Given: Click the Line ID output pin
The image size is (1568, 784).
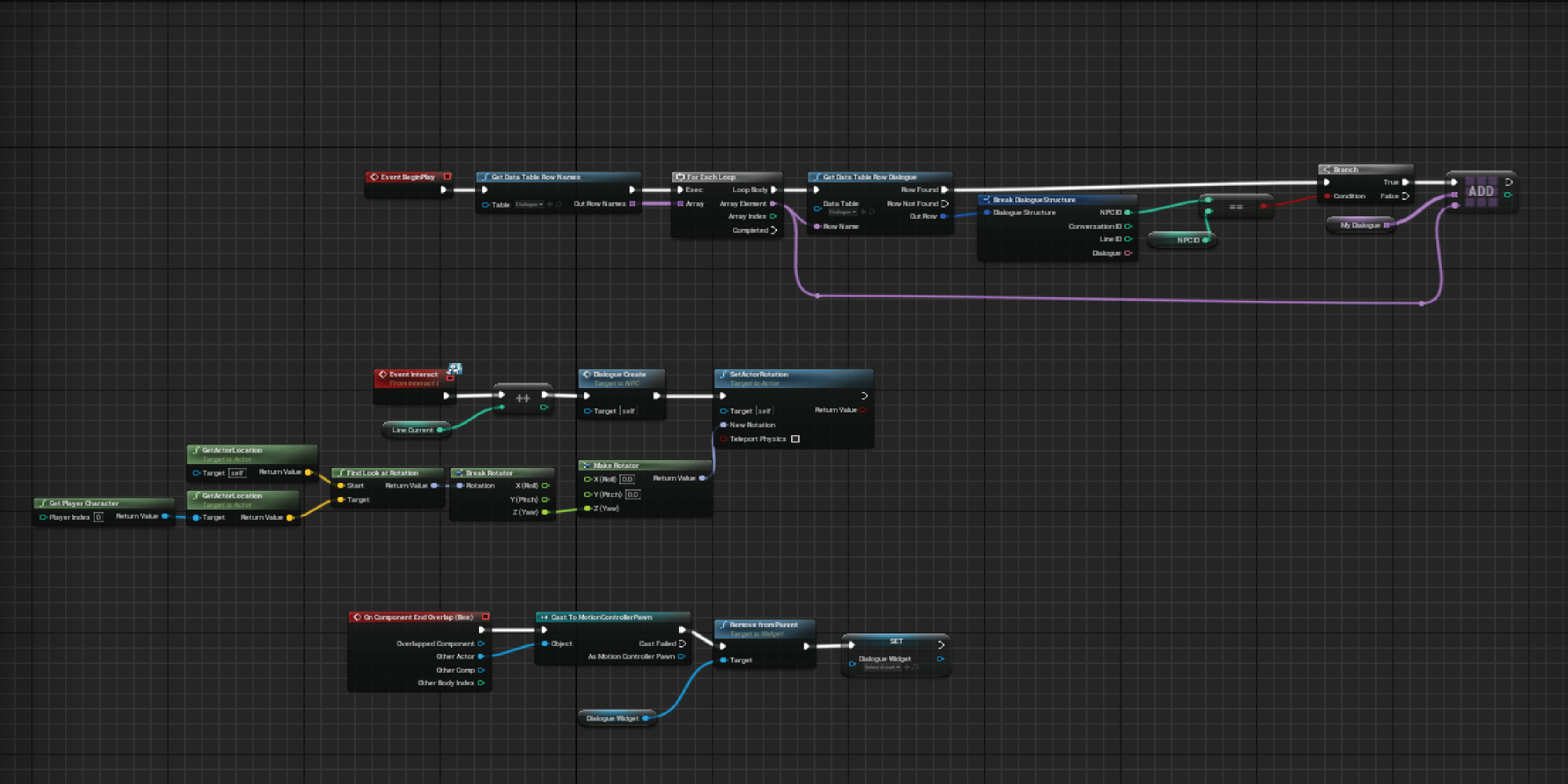Looking at the screenshot, I should pyautogui.click(x=1128, y=239).
